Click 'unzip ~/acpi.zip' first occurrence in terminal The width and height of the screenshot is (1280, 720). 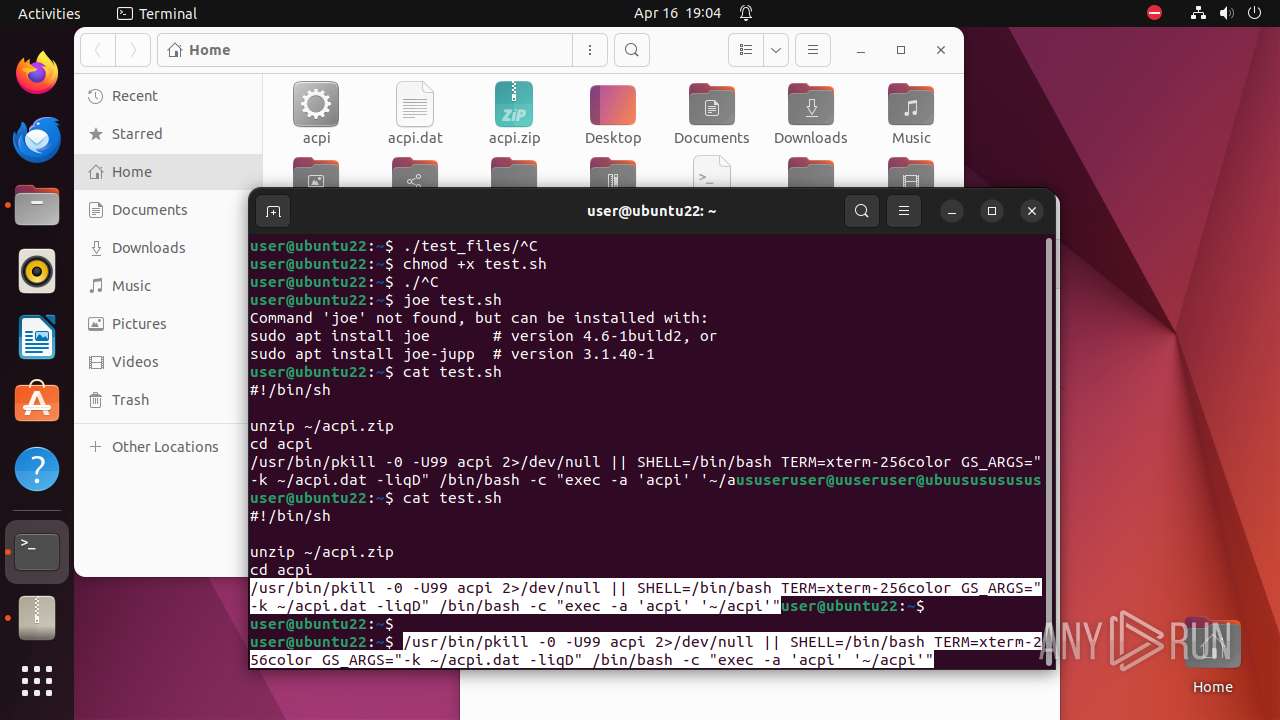322,426
